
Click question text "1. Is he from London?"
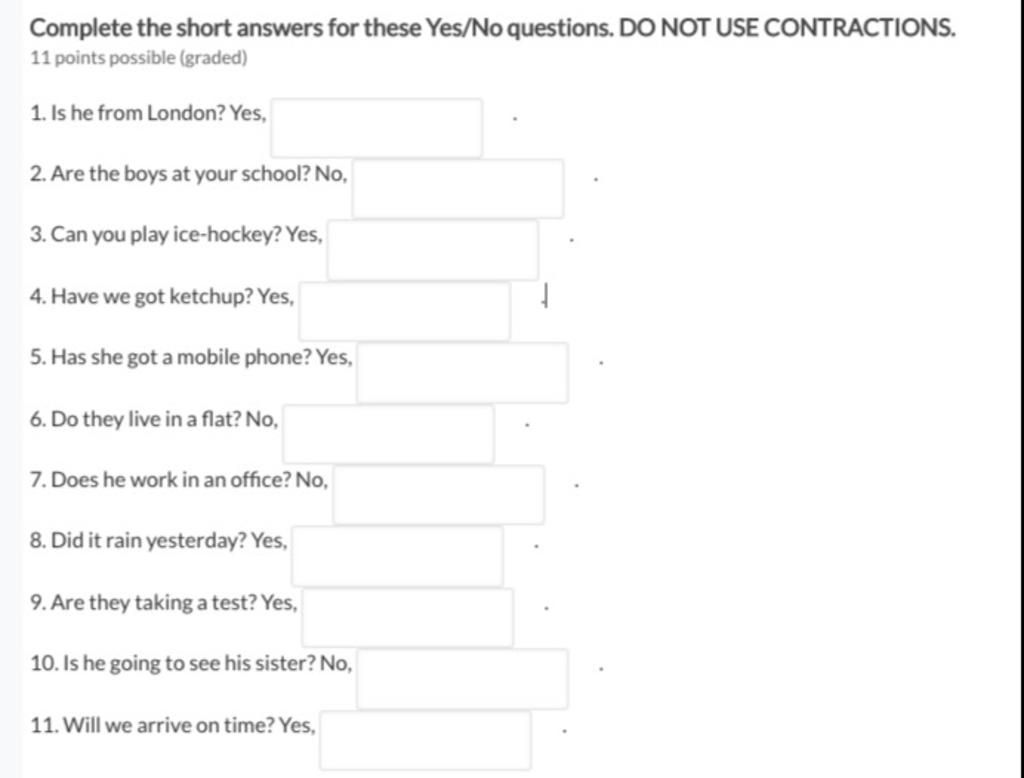click(127, 113)
